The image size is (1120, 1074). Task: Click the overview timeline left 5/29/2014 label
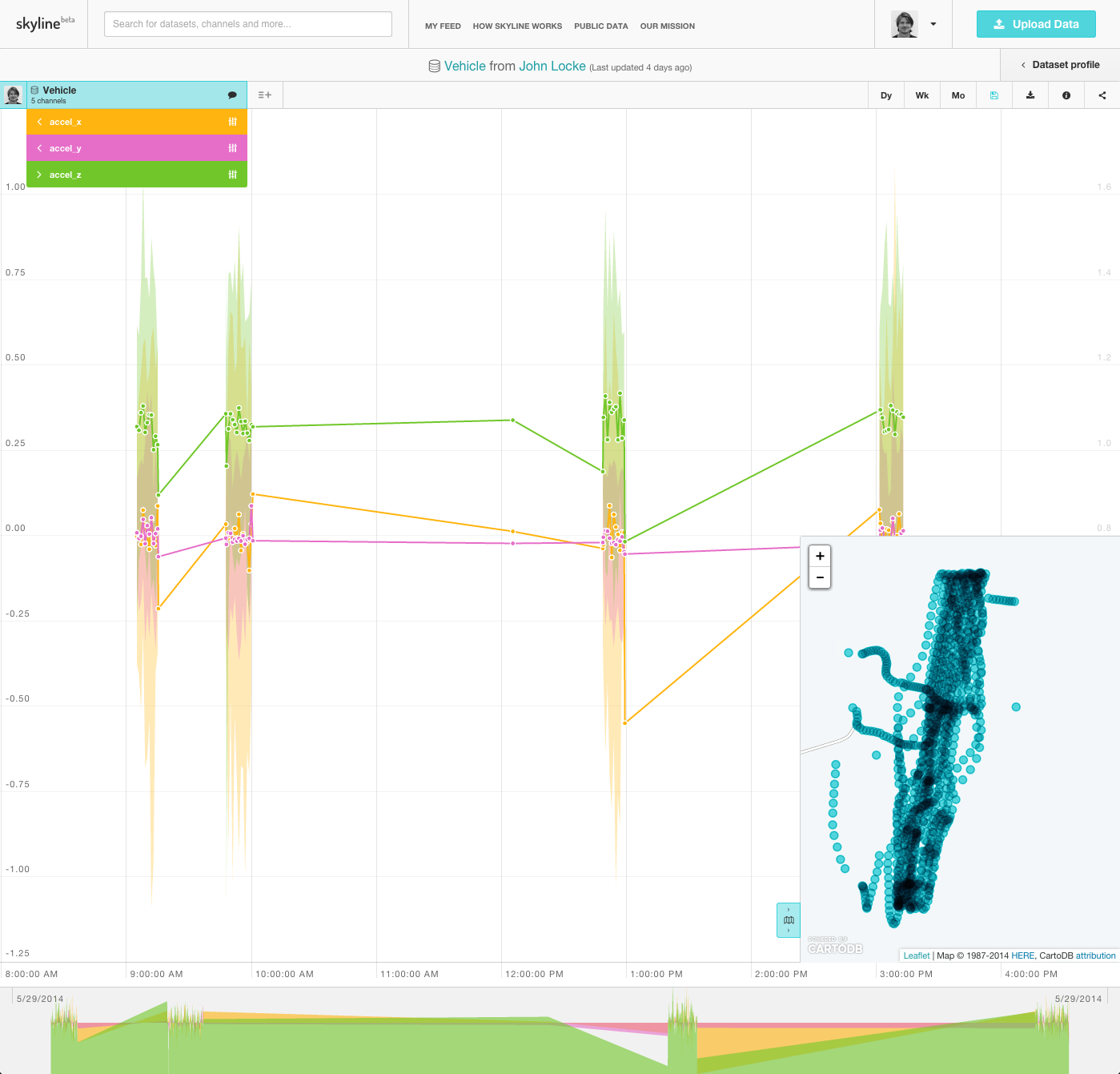coord(40,999)
